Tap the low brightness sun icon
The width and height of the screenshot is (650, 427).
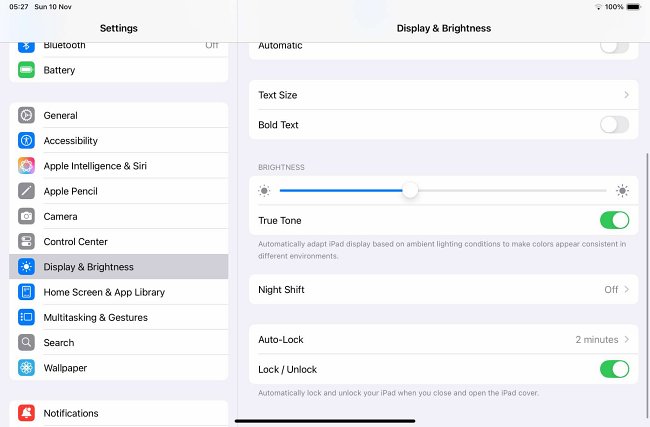pyautogui.click(x=264, y=191)
